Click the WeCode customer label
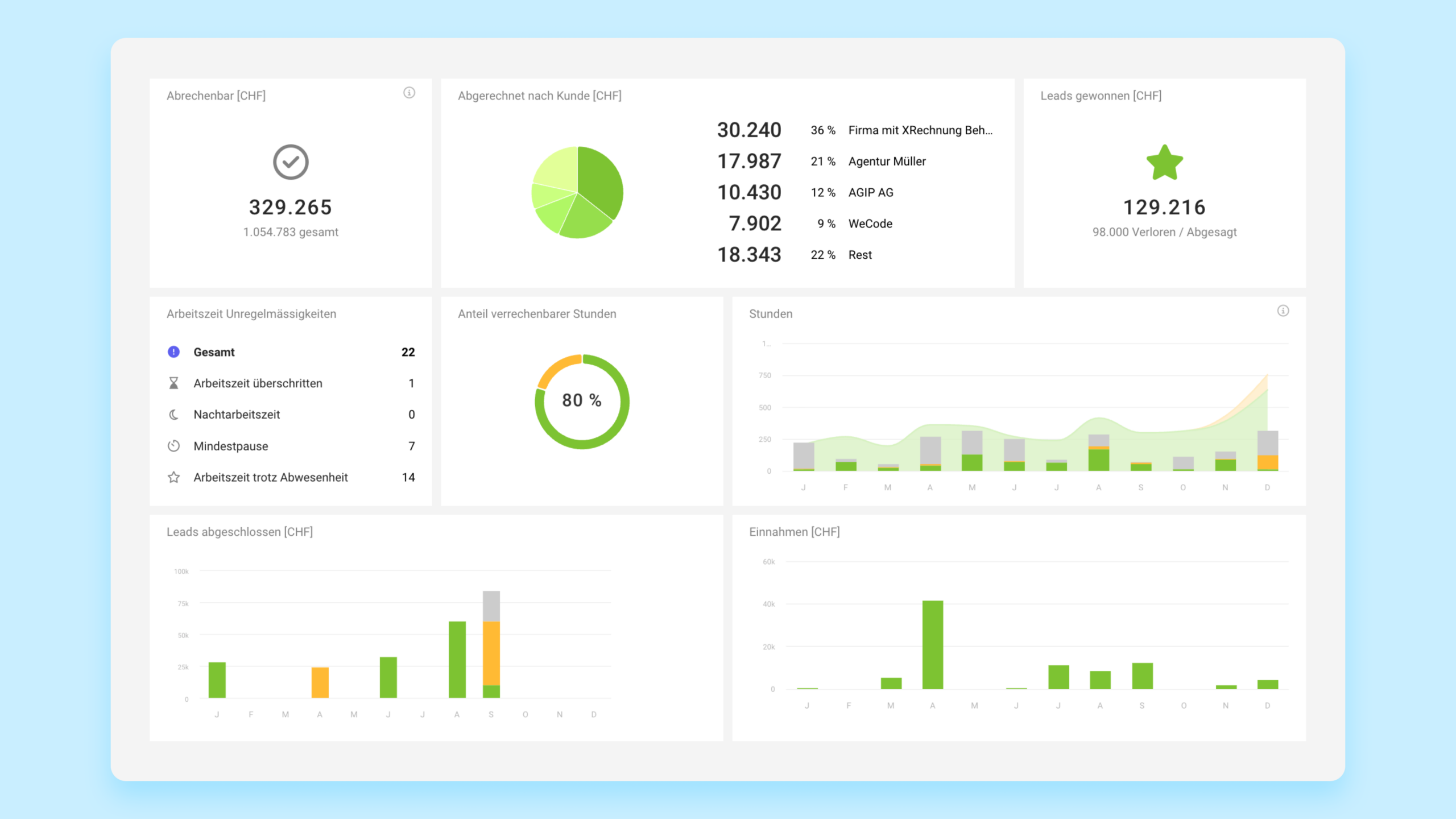This screenshot has height=819, width=1456. [x=870, y=224]
